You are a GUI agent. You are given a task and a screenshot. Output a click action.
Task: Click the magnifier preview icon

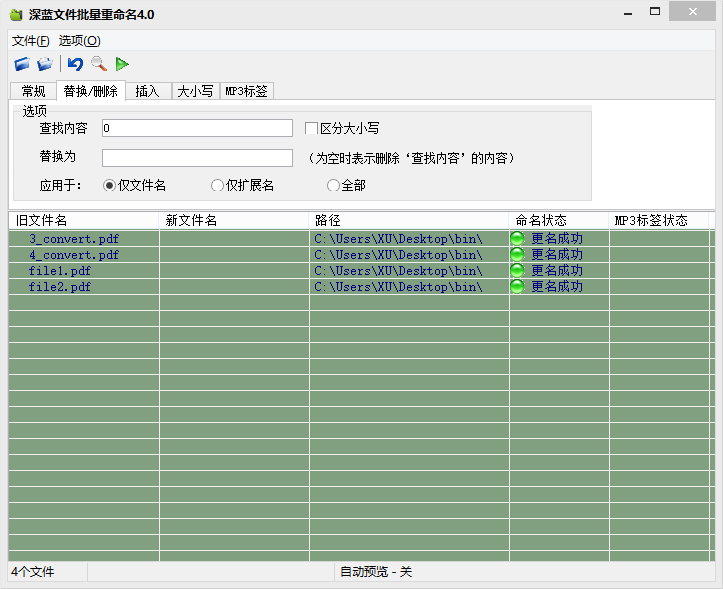(x=98, y=64)
